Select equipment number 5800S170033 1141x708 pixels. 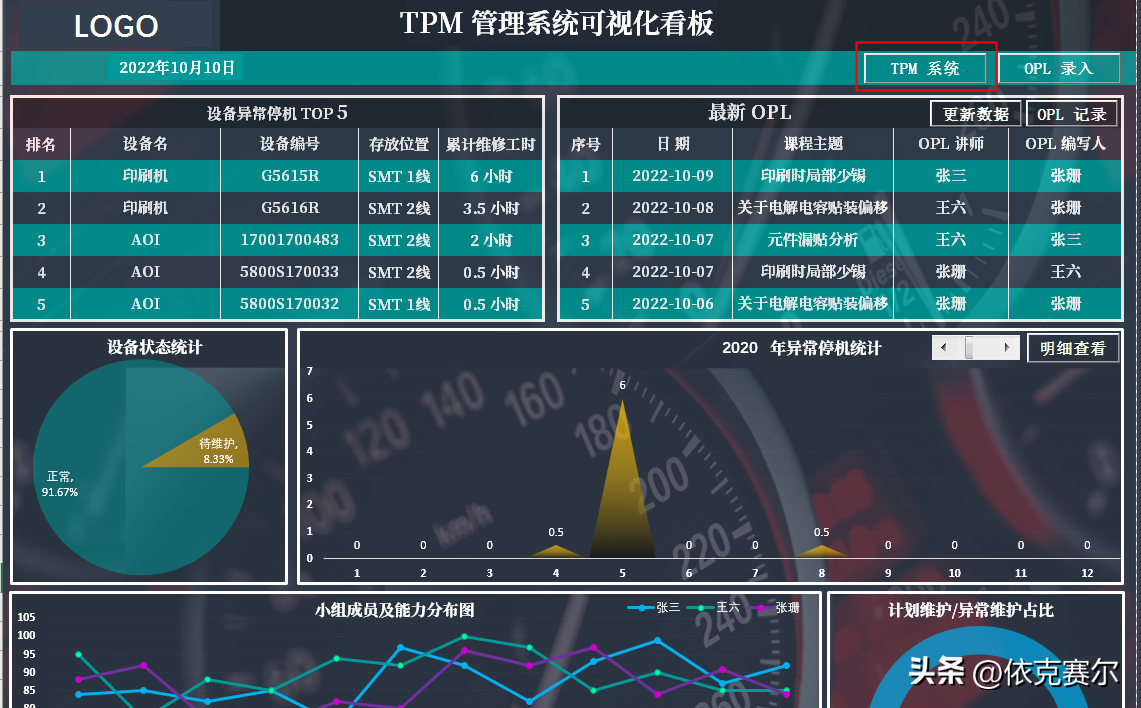tap(290, 272)
